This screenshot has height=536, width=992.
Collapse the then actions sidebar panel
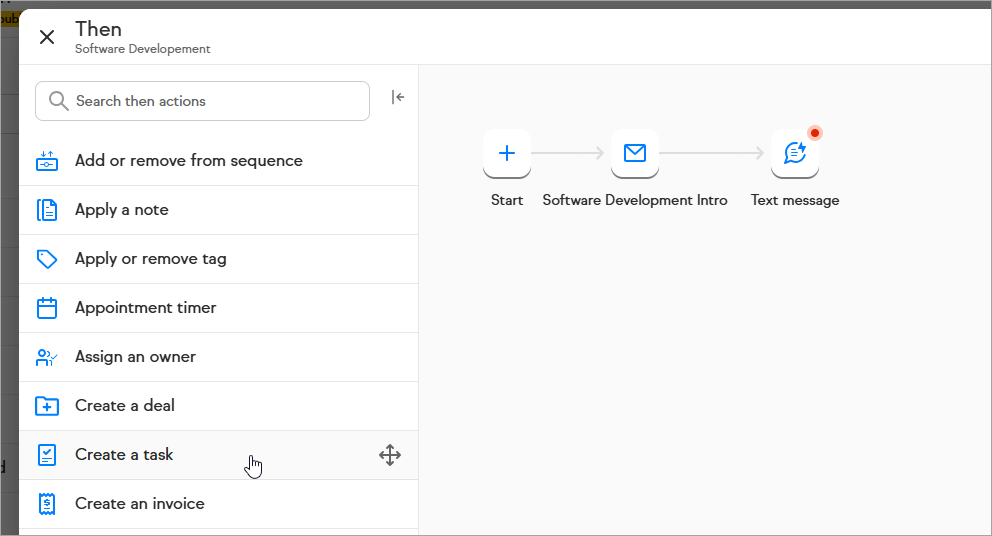398,97
